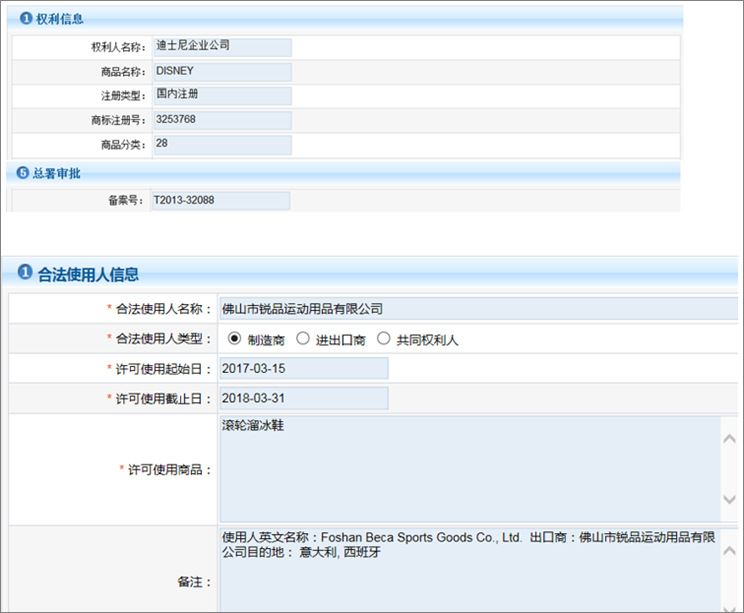Click the 权利人名称 field 迪士尼企业公司
744x613 pixels.
click(x=223, y=47)
